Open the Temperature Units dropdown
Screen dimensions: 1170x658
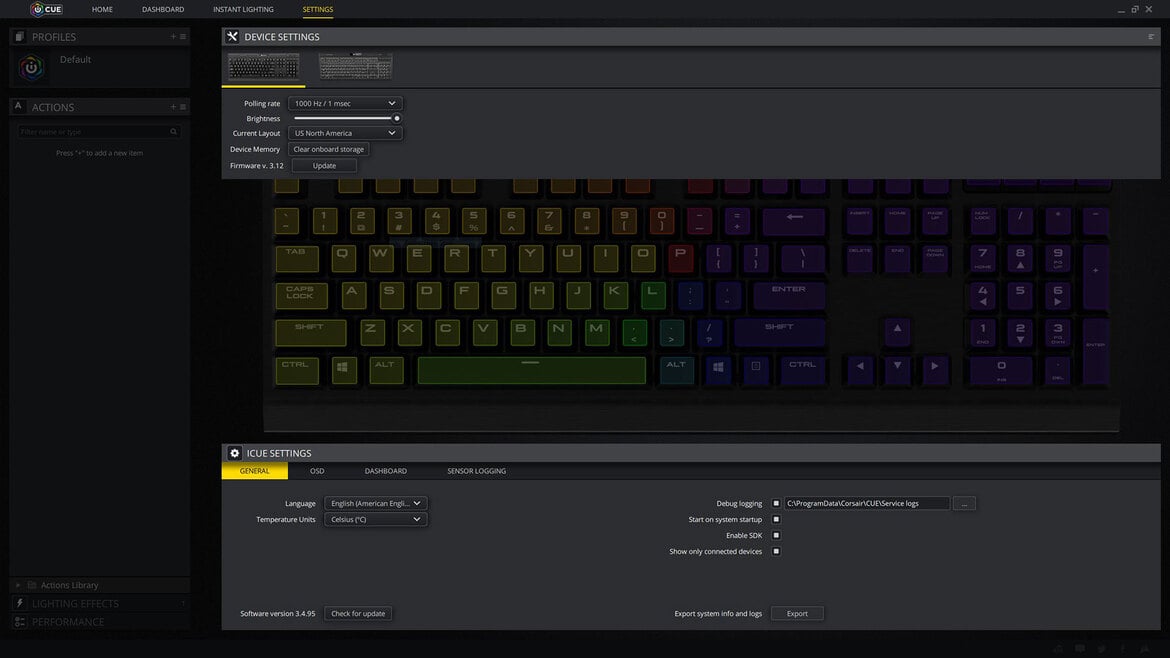click(x=375, y=519)
